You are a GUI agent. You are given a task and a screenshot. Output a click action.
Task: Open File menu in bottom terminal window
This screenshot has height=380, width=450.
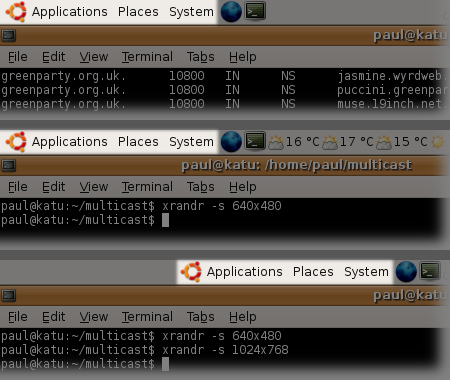tap(18, 317)
